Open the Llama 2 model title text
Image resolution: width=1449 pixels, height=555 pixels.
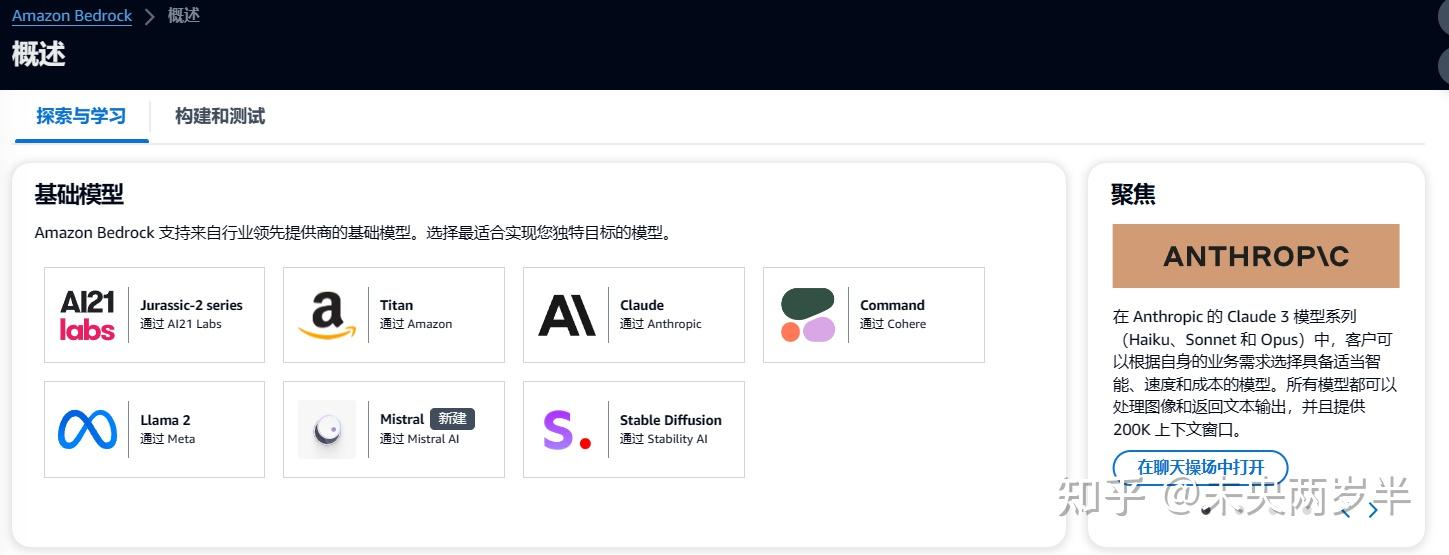coord(165,420)
